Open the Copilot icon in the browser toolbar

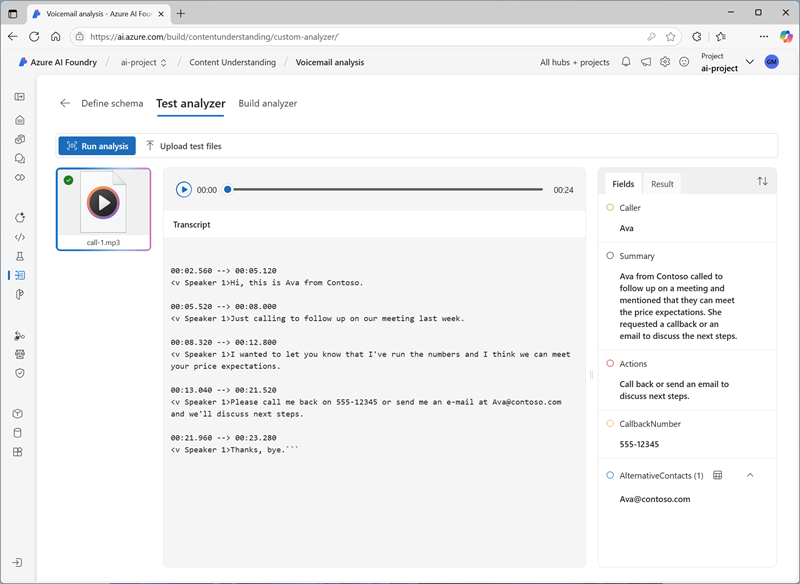[786, 36]
